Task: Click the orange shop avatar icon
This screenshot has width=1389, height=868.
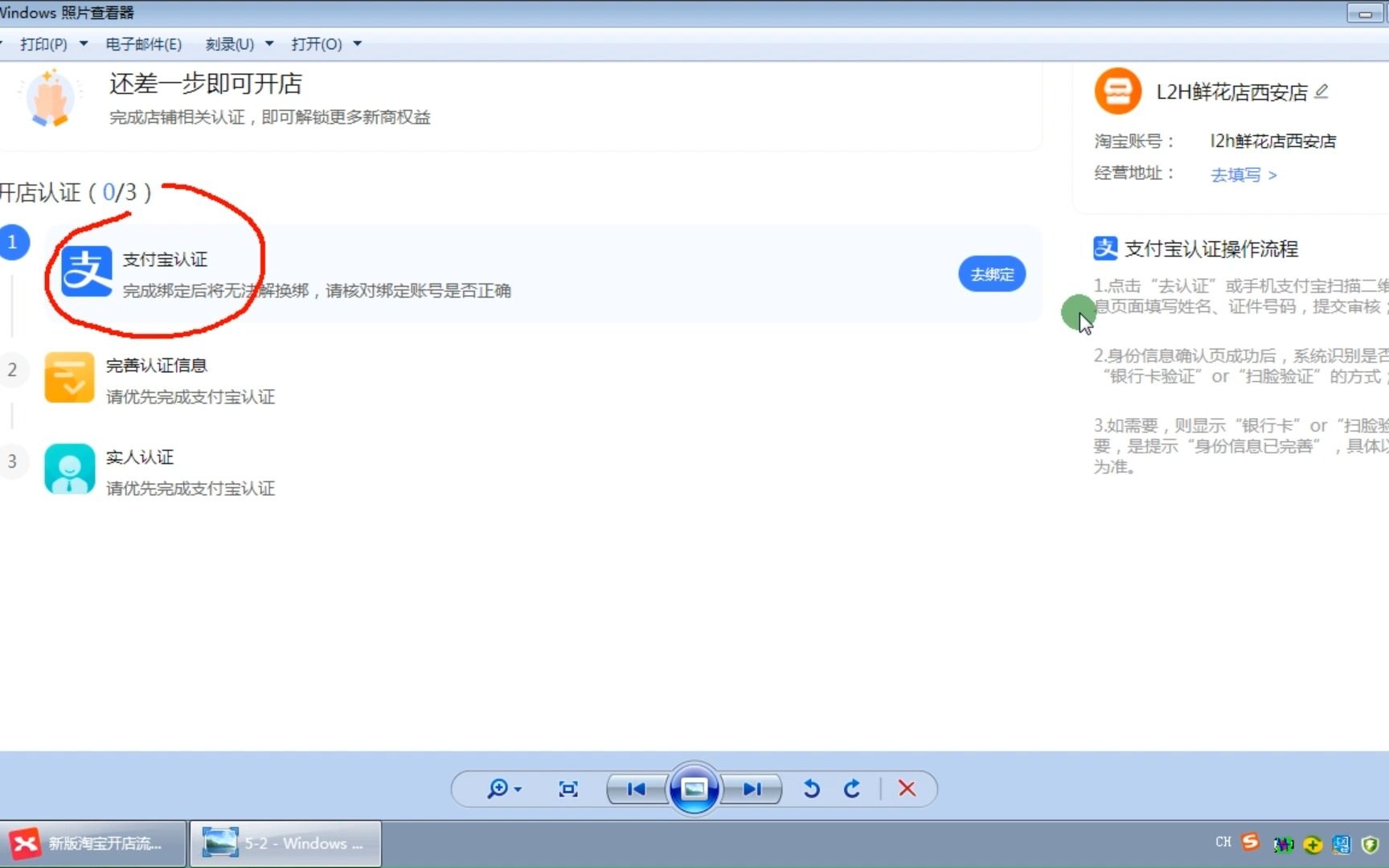Action: point(1117,92)
